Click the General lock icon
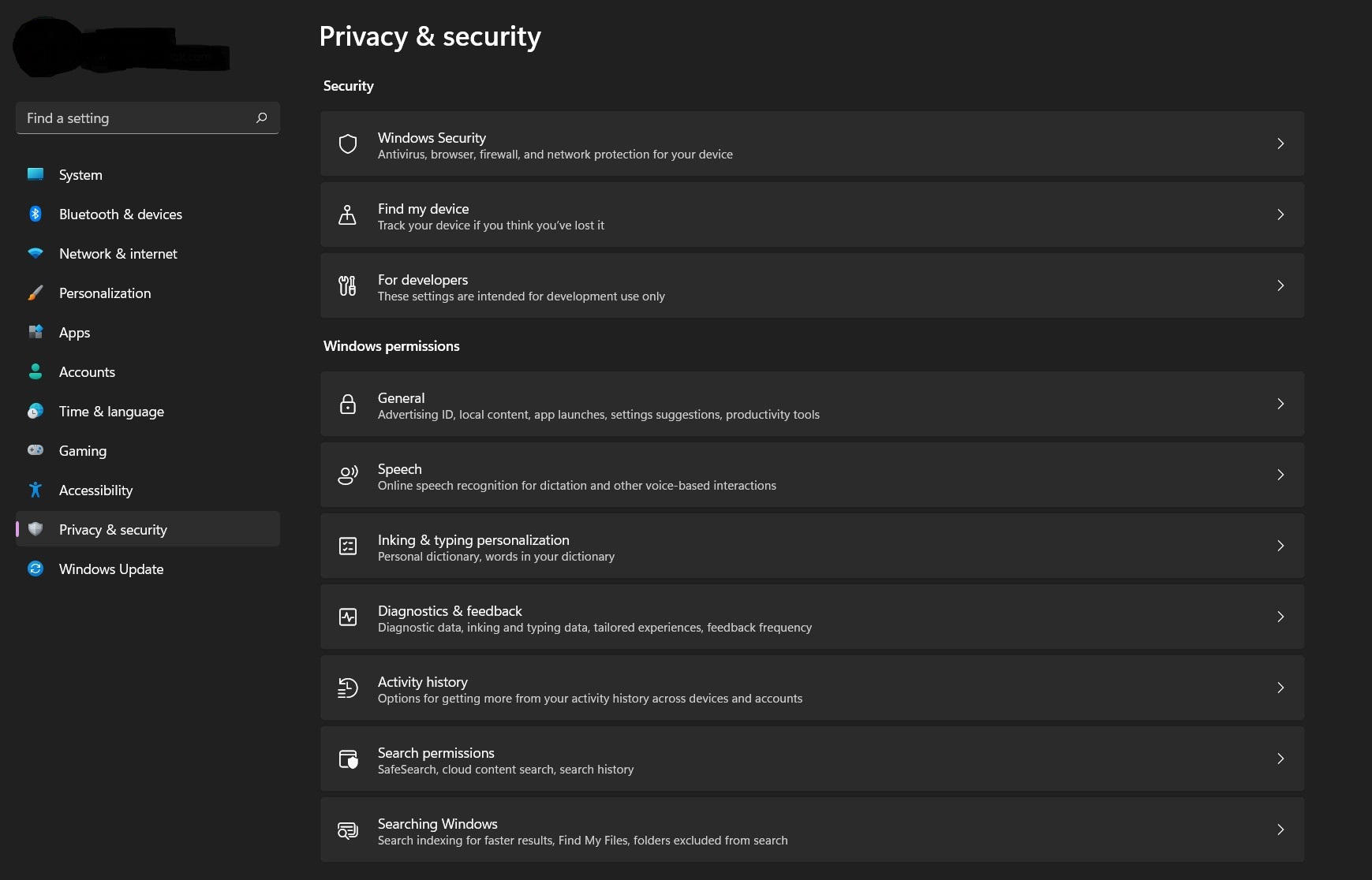 click(x=348, y=405)
